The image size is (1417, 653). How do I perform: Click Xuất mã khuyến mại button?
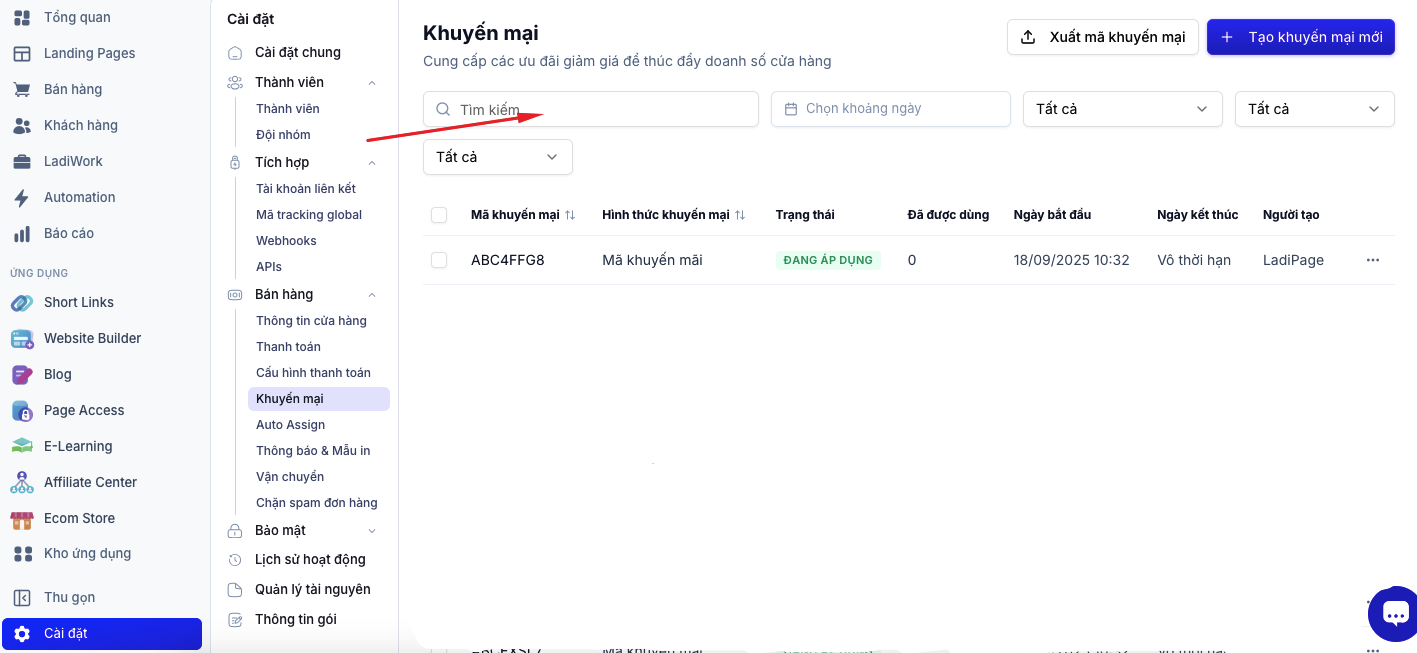tap(1103, 37)
